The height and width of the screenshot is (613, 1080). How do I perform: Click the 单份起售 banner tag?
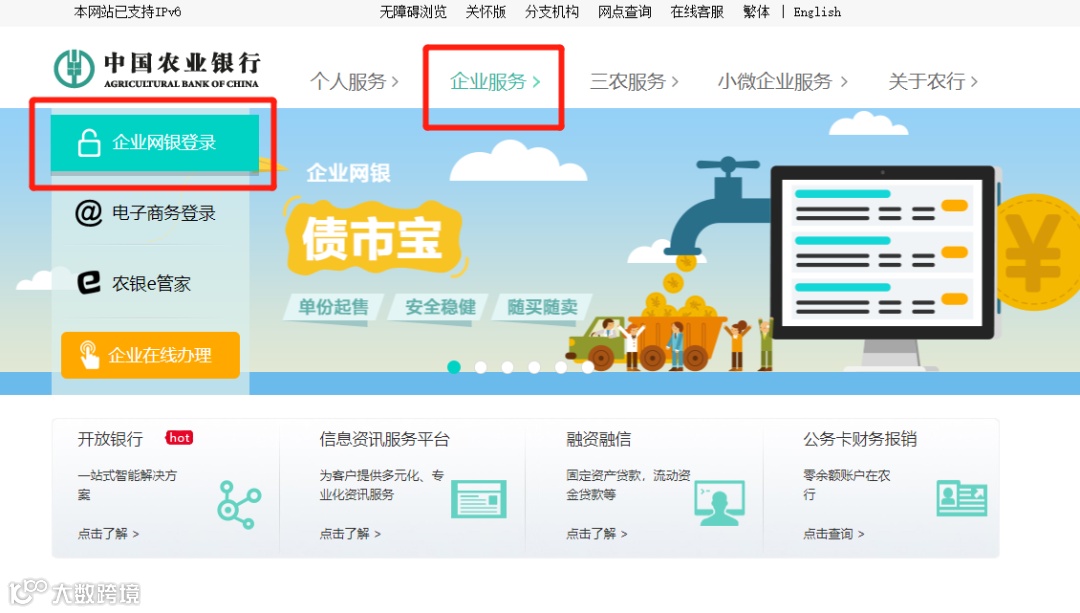point(333,306)
